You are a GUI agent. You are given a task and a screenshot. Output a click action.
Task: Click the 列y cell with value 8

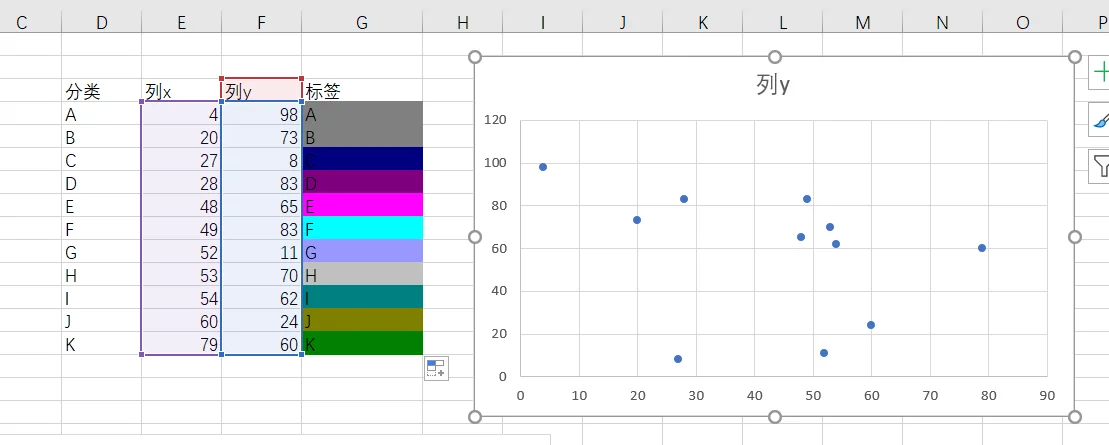(x=261, y=159)
